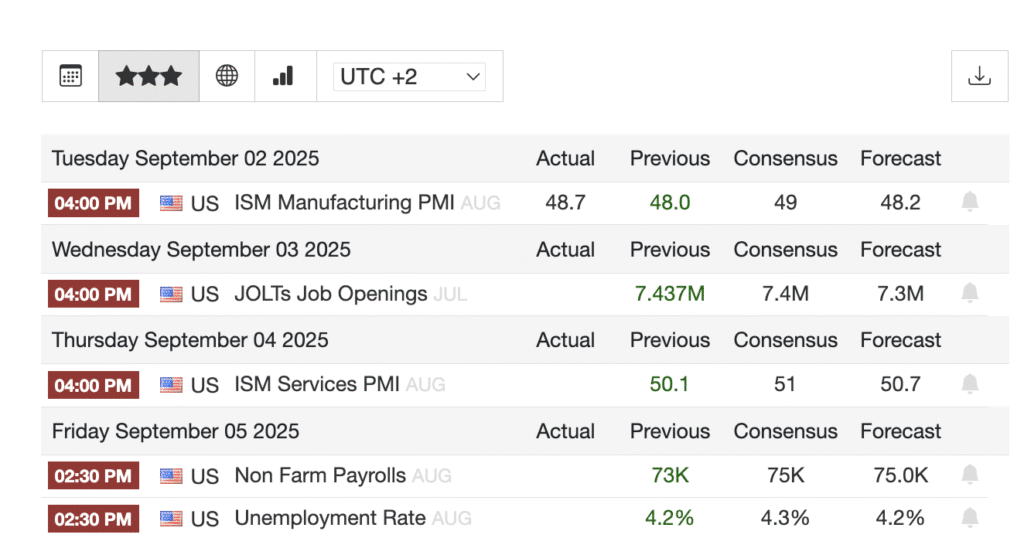The width and height of the screenshot is (1024, 538).
Task: Turn on alert bell for ISM Services PMI
Action: coord(969,384)
